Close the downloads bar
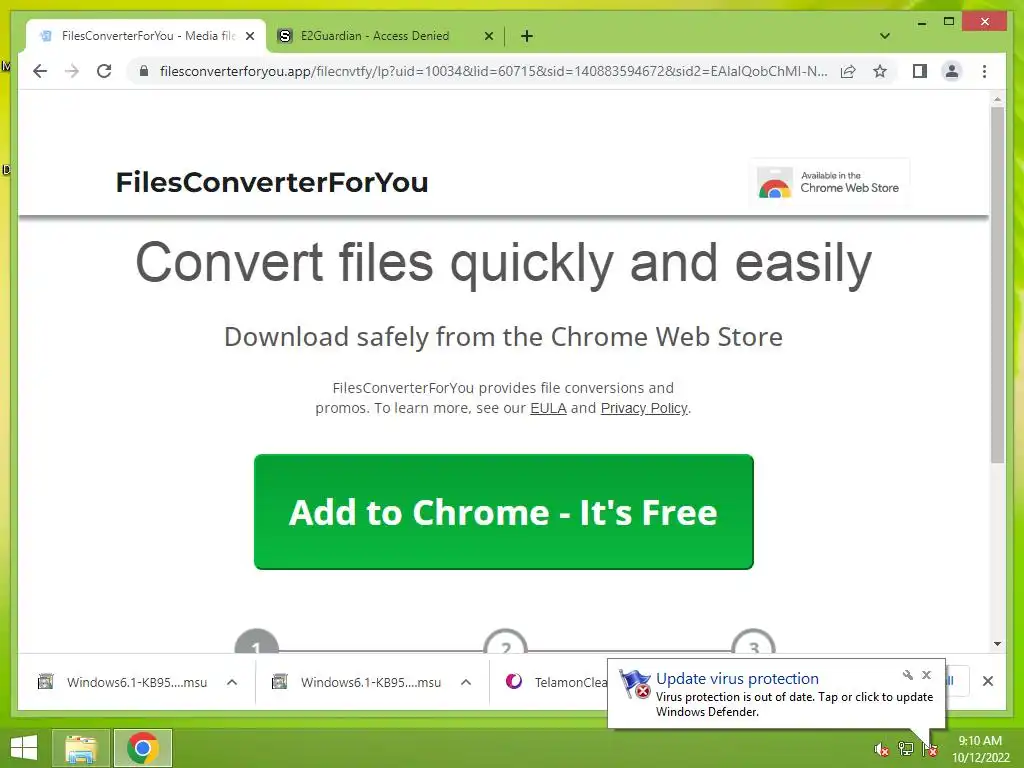This screenshot has height=768, width=1024. click(987, 681)
